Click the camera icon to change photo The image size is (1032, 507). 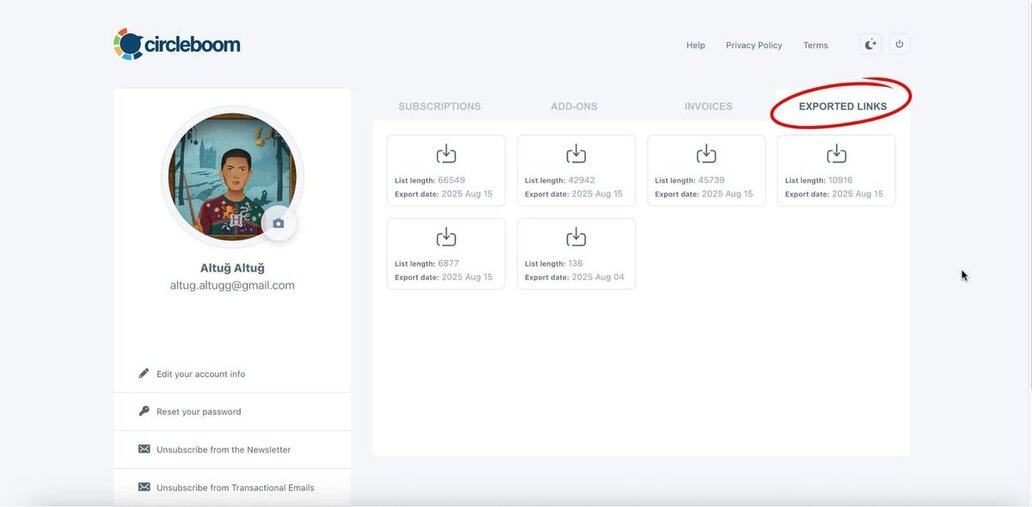[x=278, y=224]
